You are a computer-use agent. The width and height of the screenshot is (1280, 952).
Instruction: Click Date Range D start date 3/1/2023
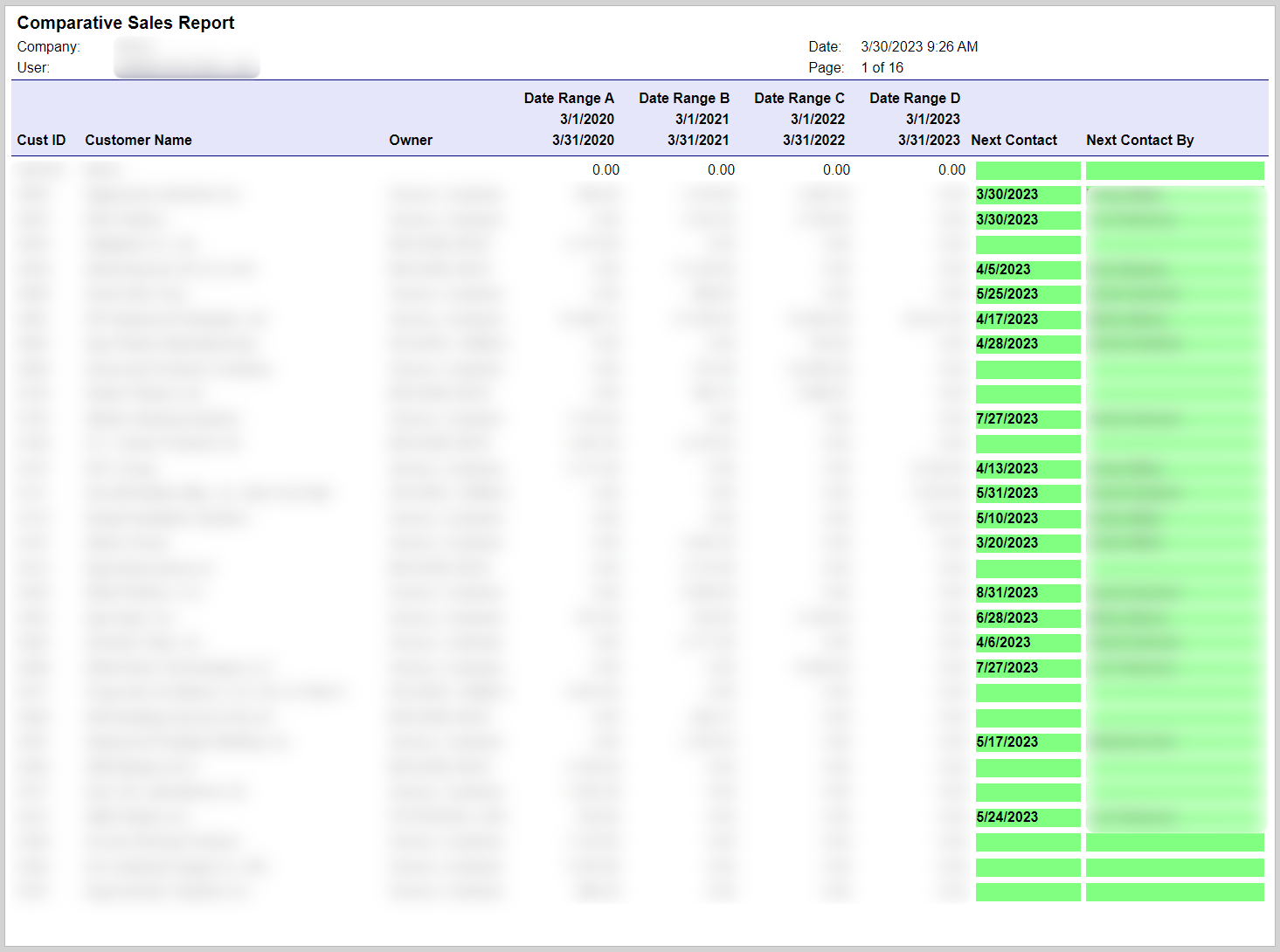click(x=933, y=119)
